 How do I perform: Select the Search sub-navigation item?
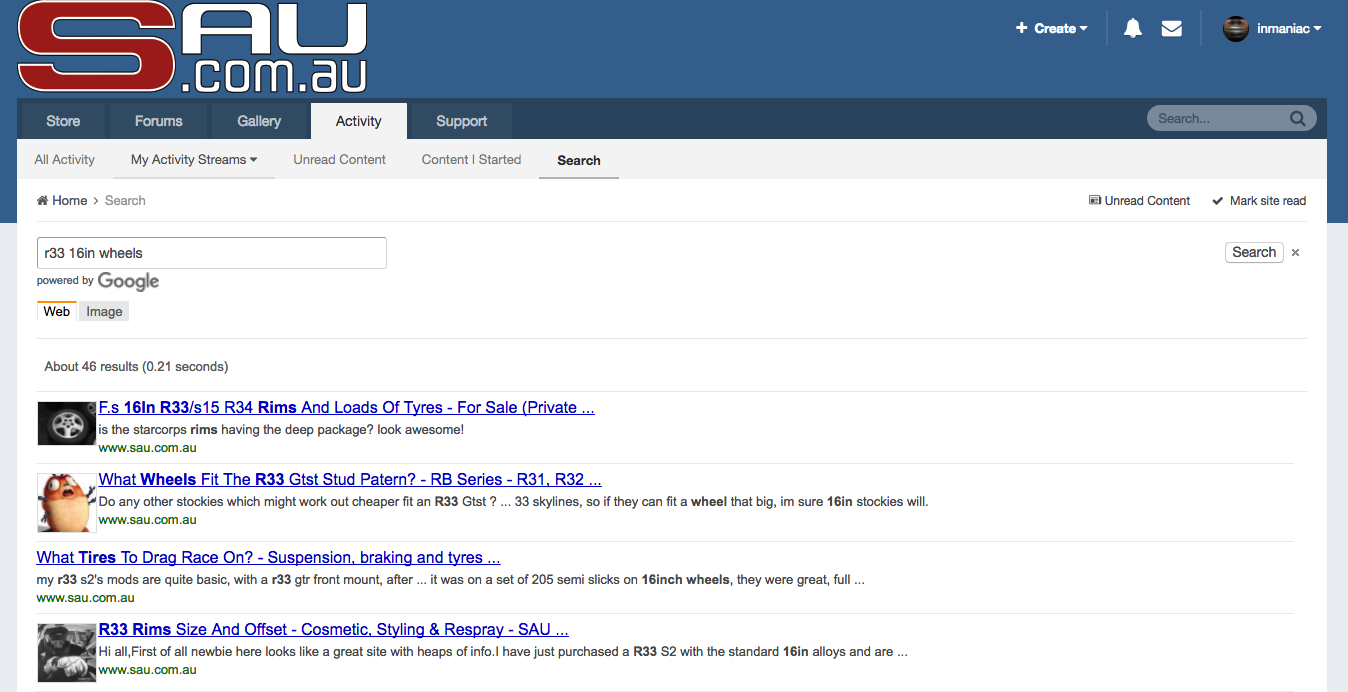point(579,160)
